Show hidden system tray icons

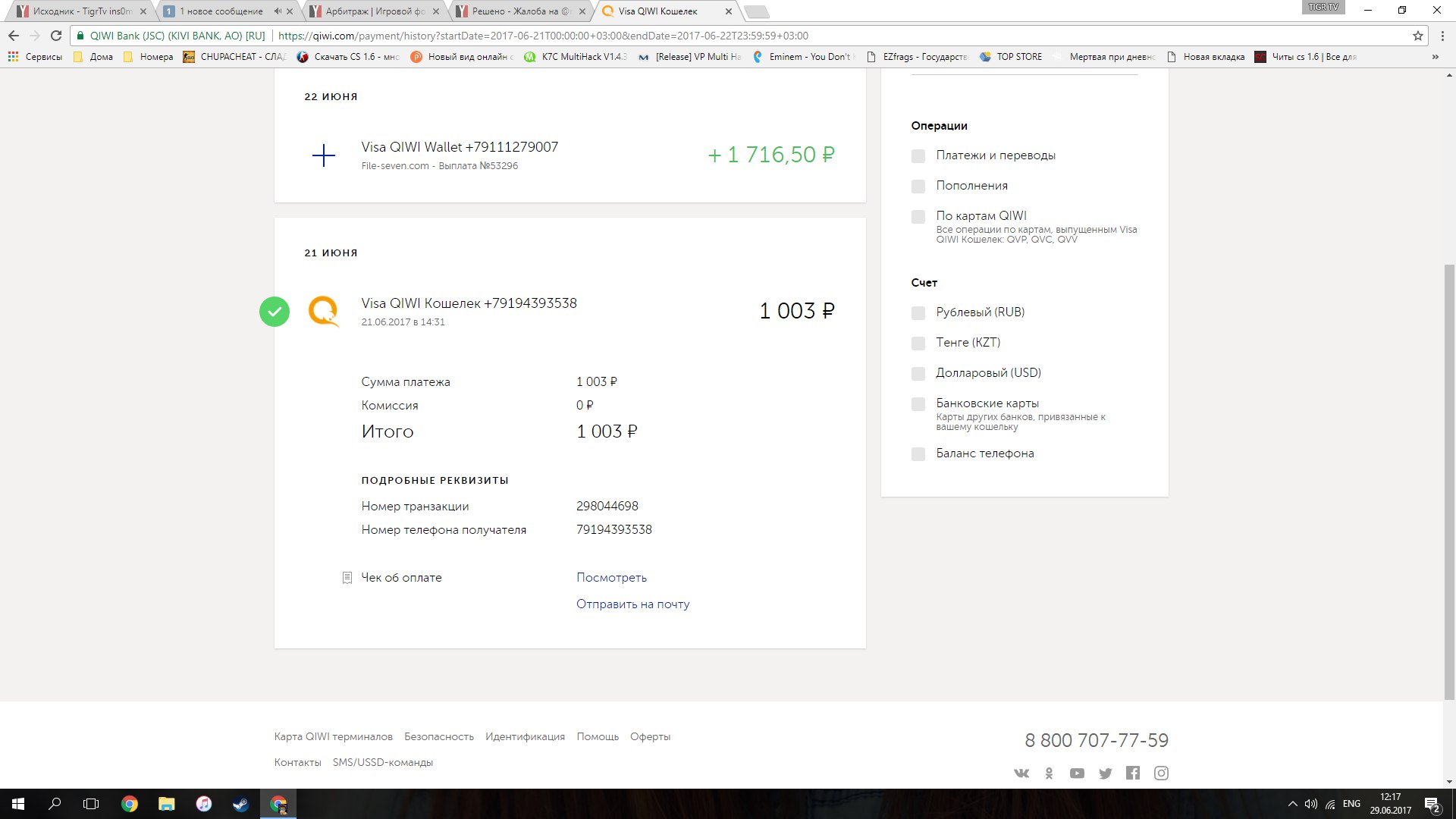pyautogui.click(x=1292, y=804)
